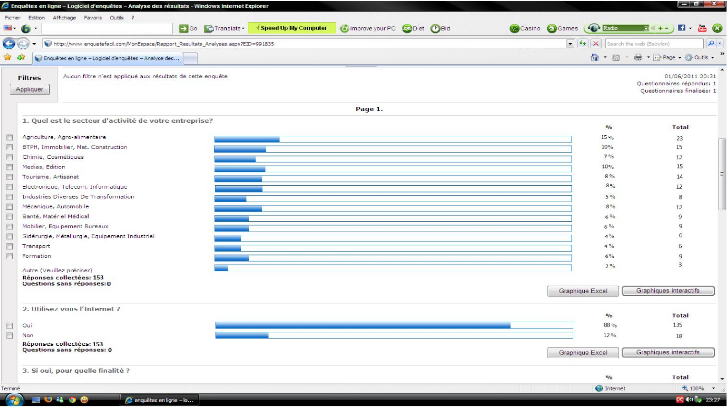Select the Oui checkbox for Internet question
727x407 pixels.
[10, 326]
